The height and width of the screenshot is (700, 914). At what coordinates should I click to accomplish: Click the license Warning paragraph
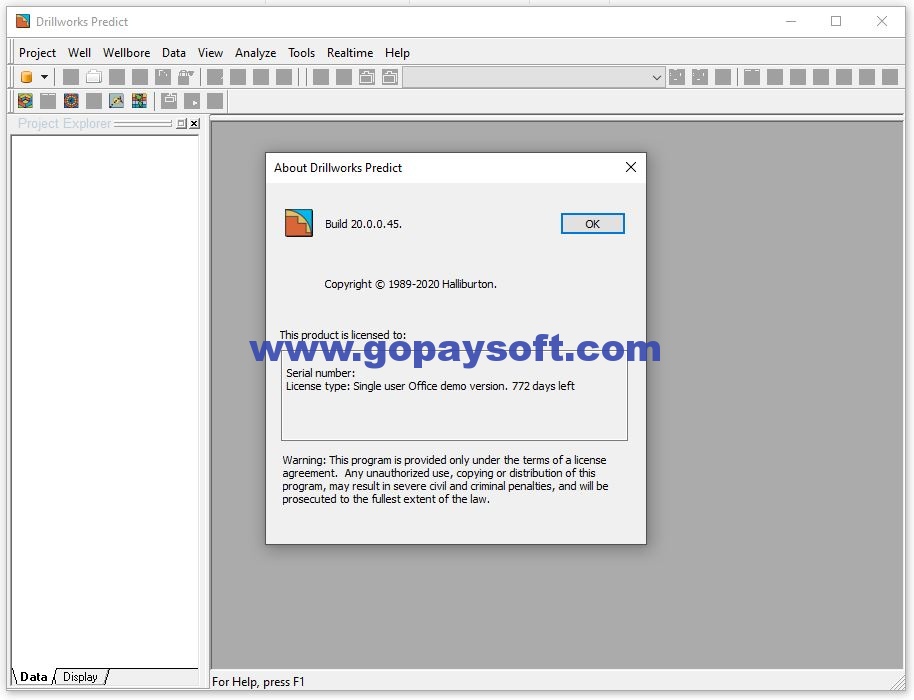pyautogui.click(x=445, y=480)
